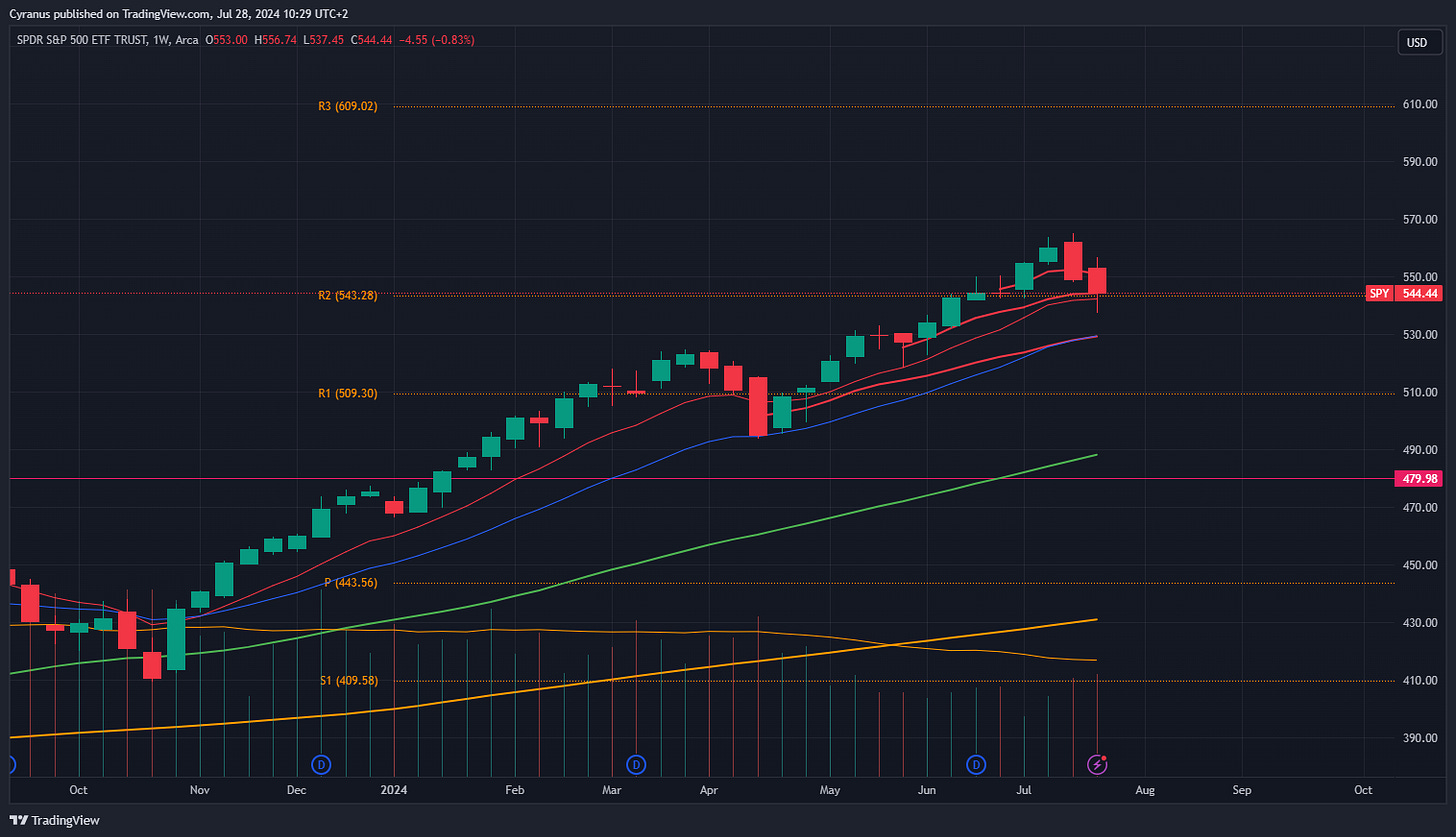Click the 470.00 price axis label
1456x837 pixels.
point(1421,508)
